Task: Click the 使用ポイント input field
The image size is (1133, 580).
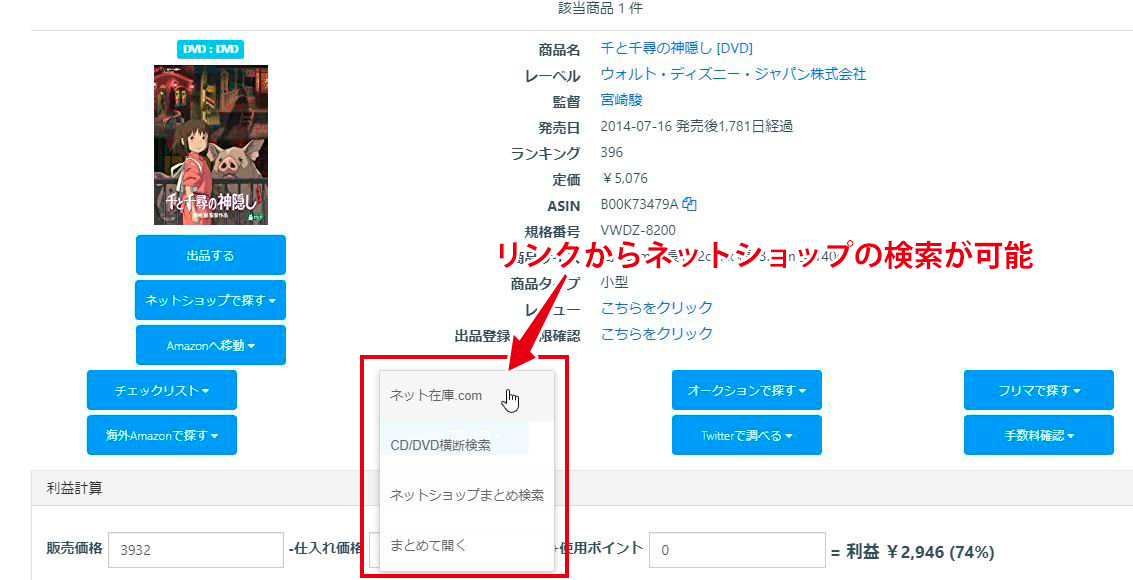Action: point(737,550)
